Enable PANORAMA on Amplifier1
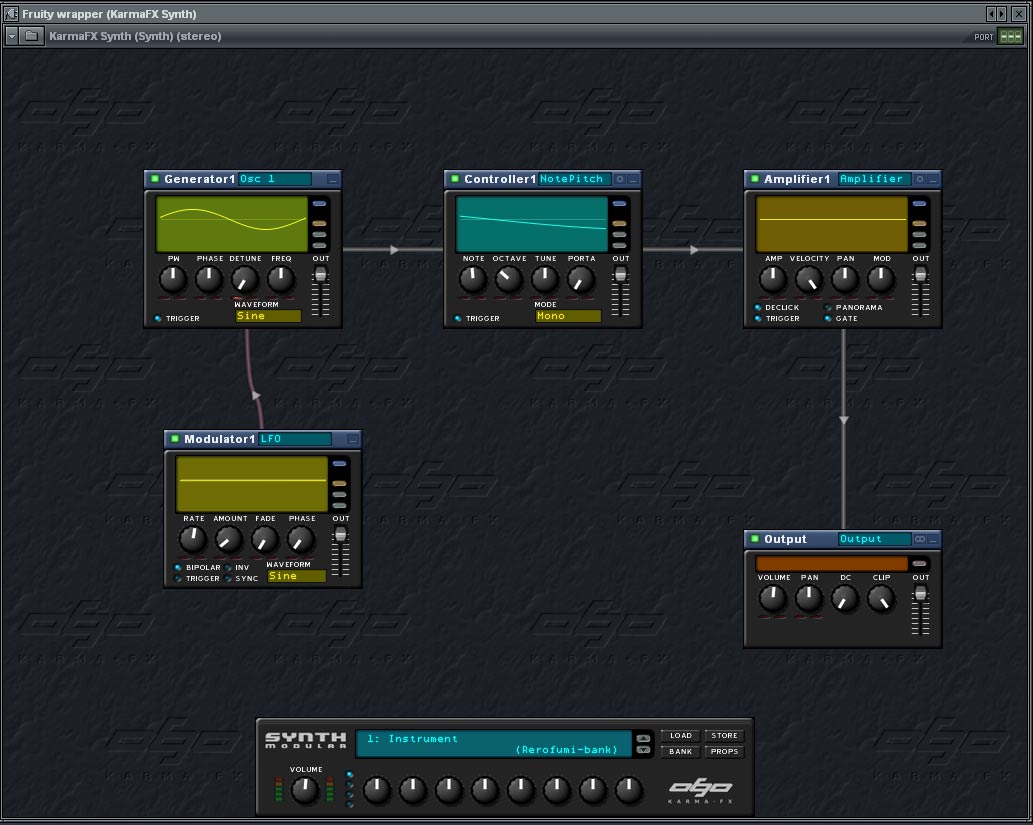This screenshot has width=1033, height=825. [x=828, y=308]
